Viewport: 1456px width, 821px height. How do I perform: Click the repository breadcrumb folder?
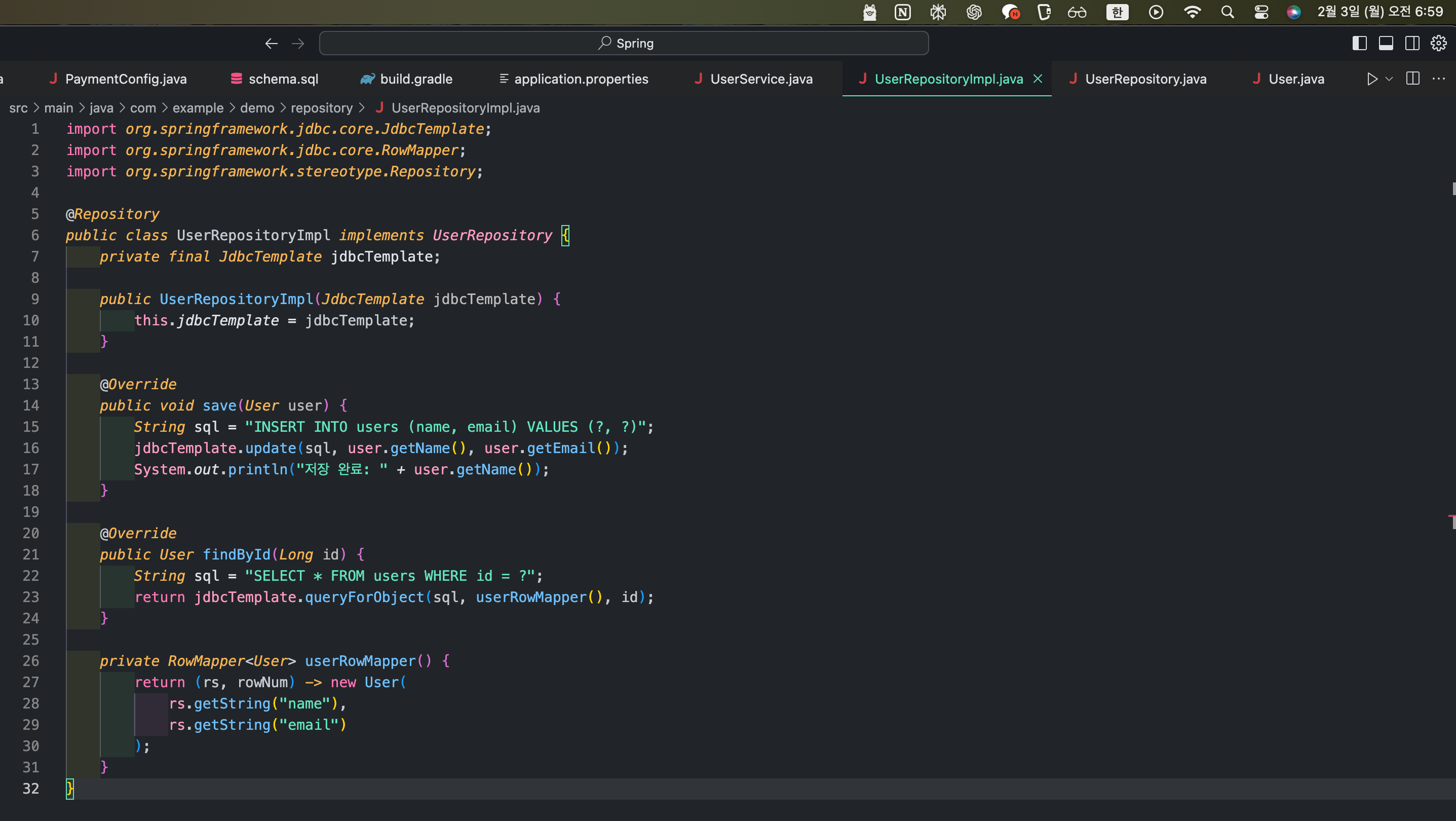(x=321, y=108)
